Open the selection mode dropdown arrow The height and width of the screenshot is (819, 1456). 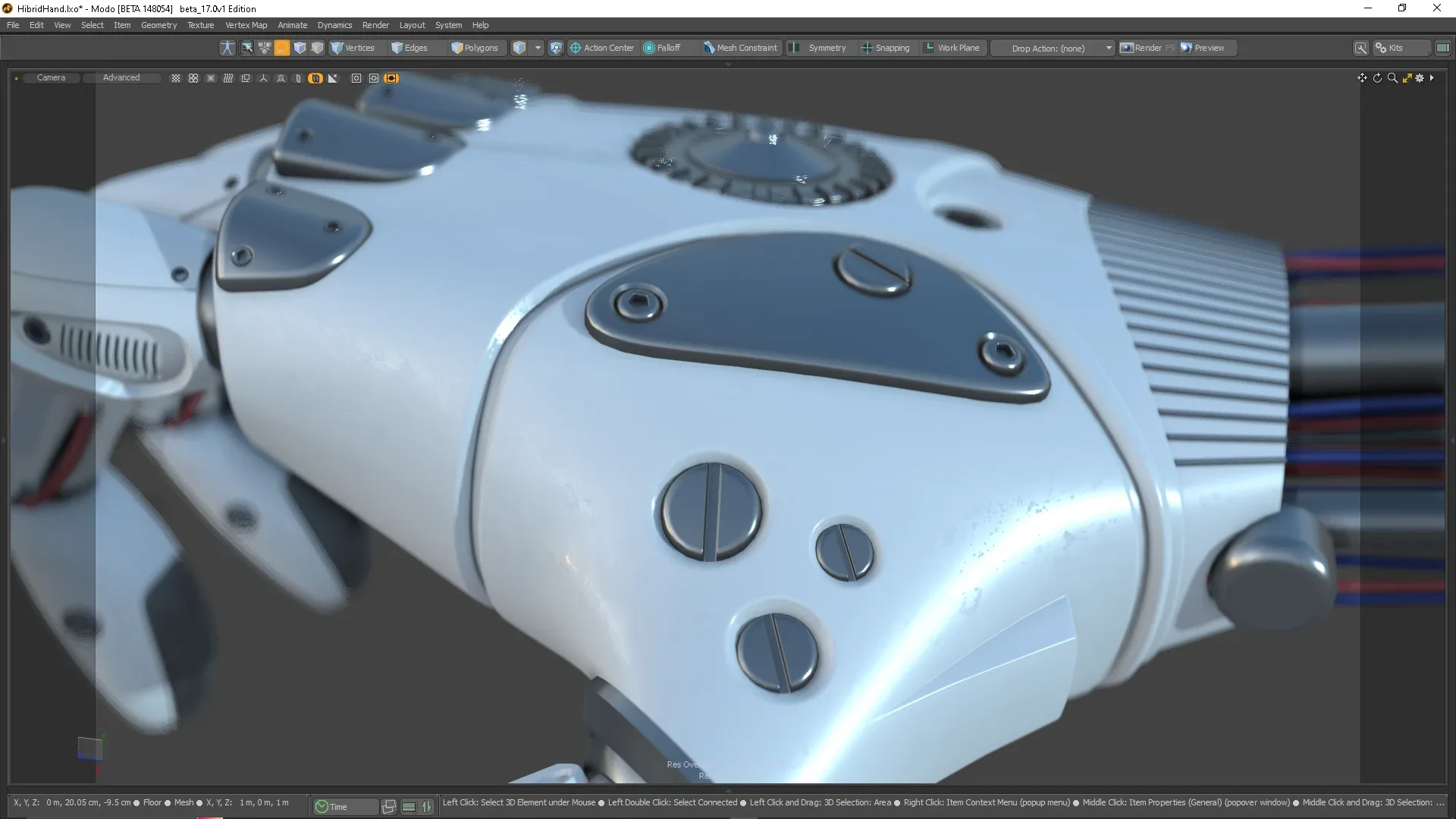point(538,48)
